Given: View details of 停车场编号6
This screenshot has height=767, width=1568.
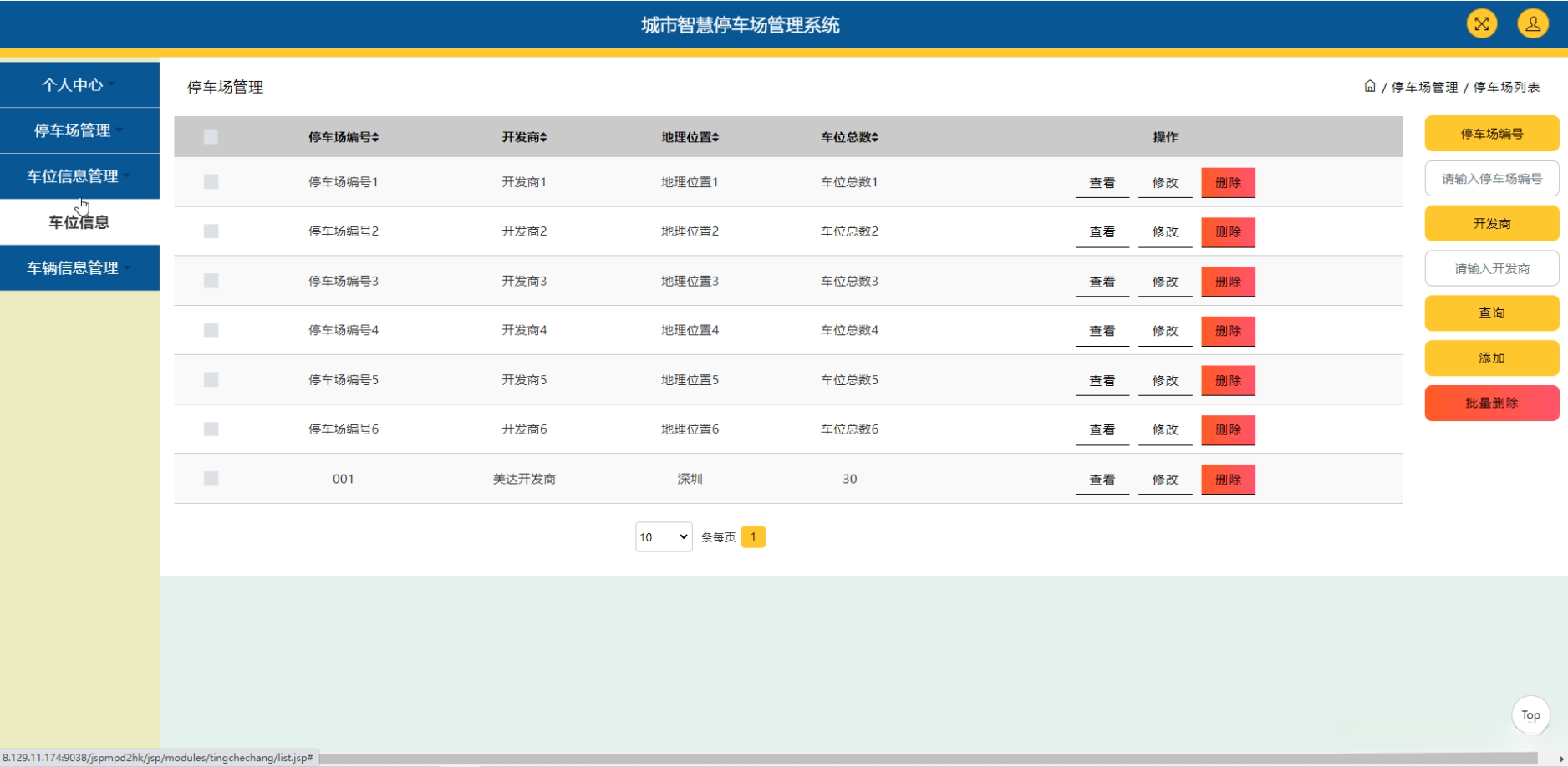Looking at the screenshot, I should [1102, 430].
